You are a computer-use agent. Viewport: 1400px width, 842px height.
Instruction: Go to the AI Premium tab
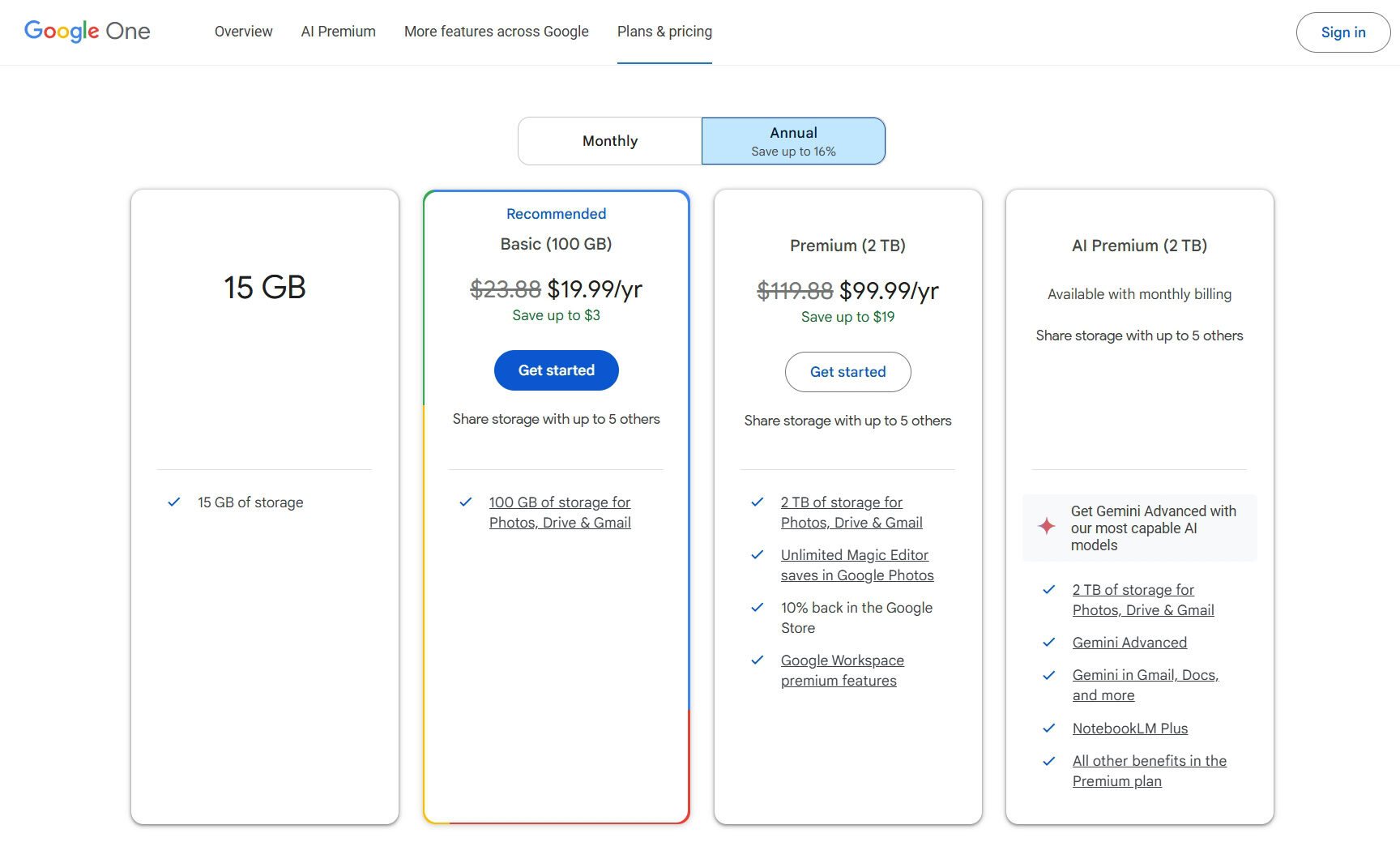pyautogui.click(x=338, y=32)
